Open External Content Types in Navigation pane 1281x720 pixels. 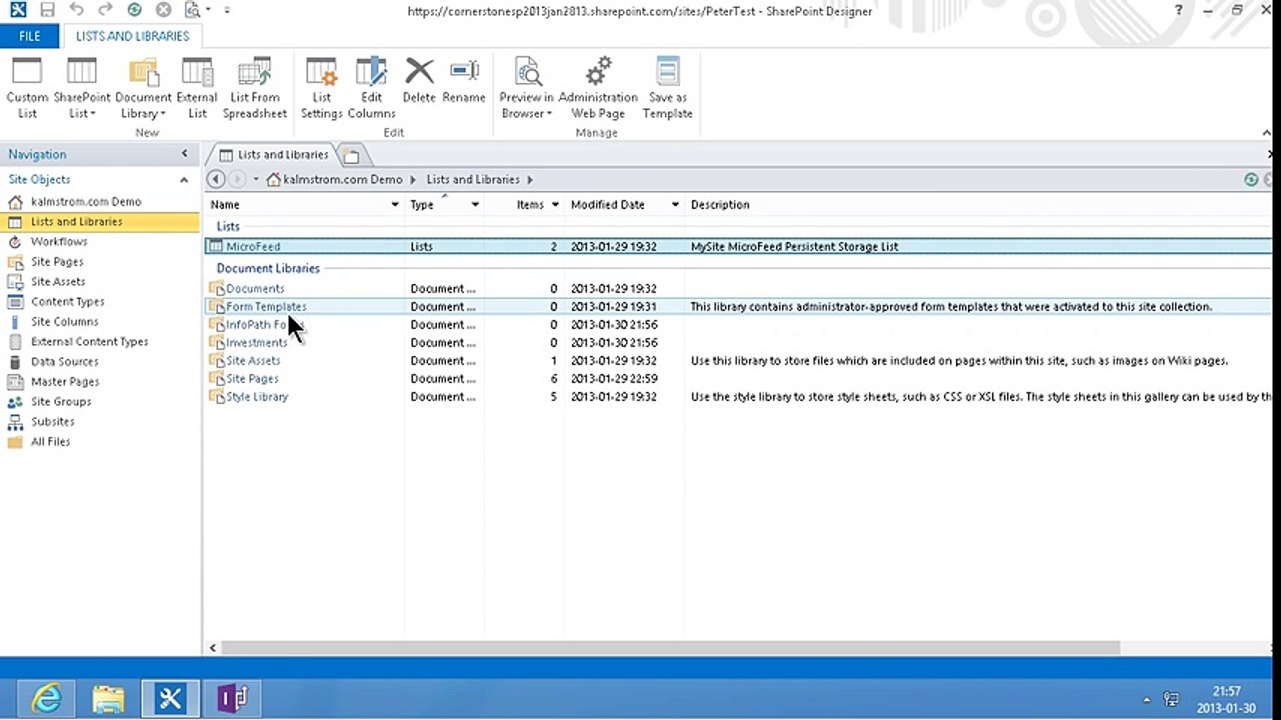(x=89, y=342)
